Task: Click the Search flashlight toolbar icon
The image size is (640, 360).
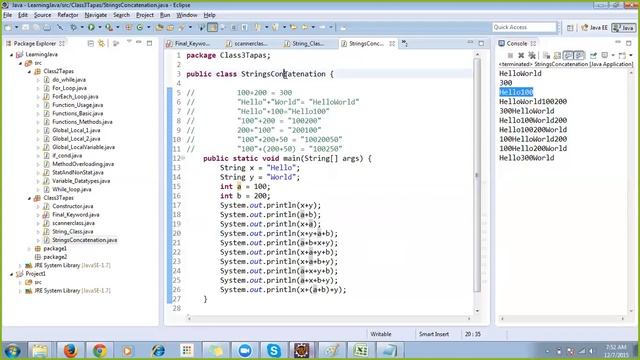Action: click(181, 27)
